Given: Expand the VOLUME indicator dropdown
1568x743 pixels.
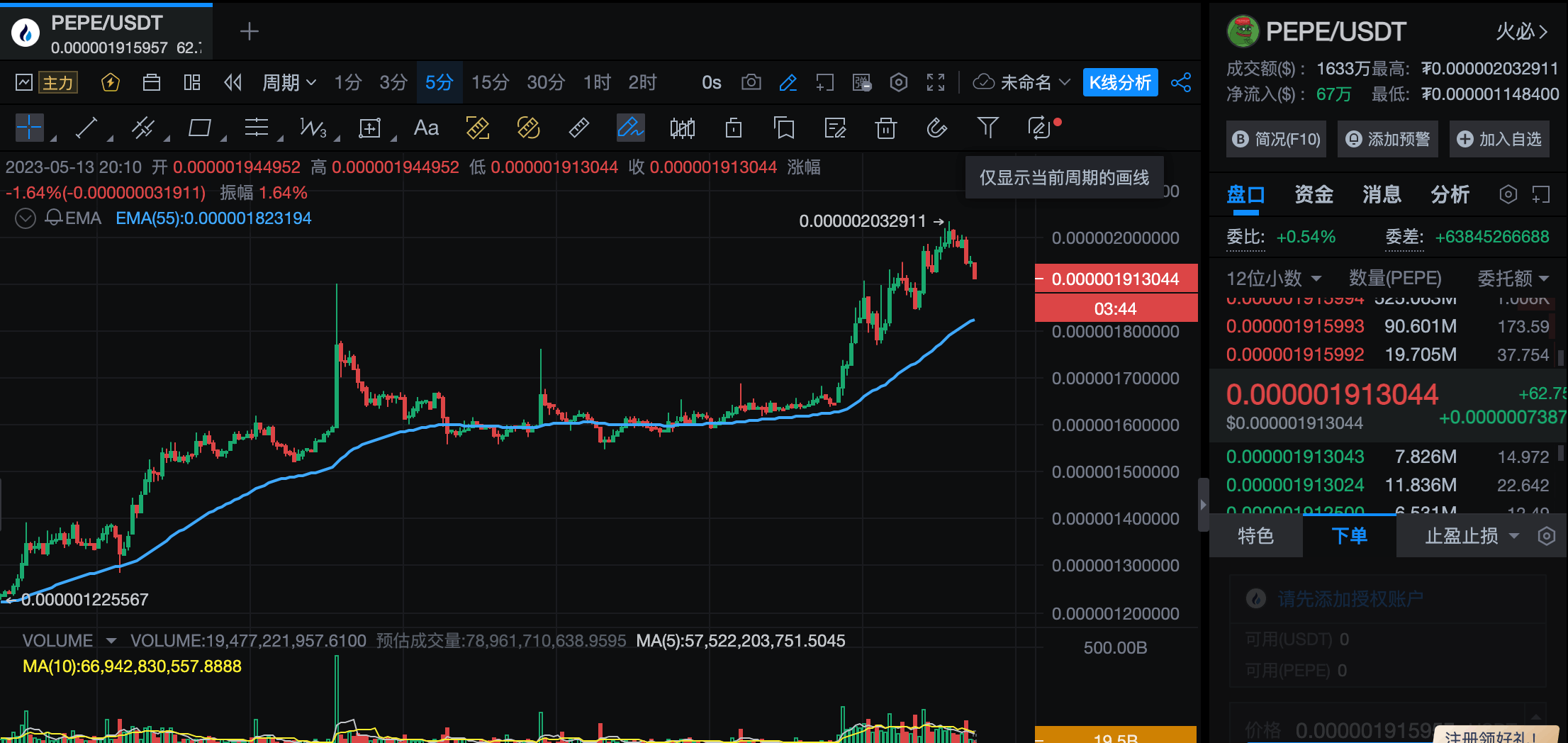Looking at the screenshot, I should point(111,641).
